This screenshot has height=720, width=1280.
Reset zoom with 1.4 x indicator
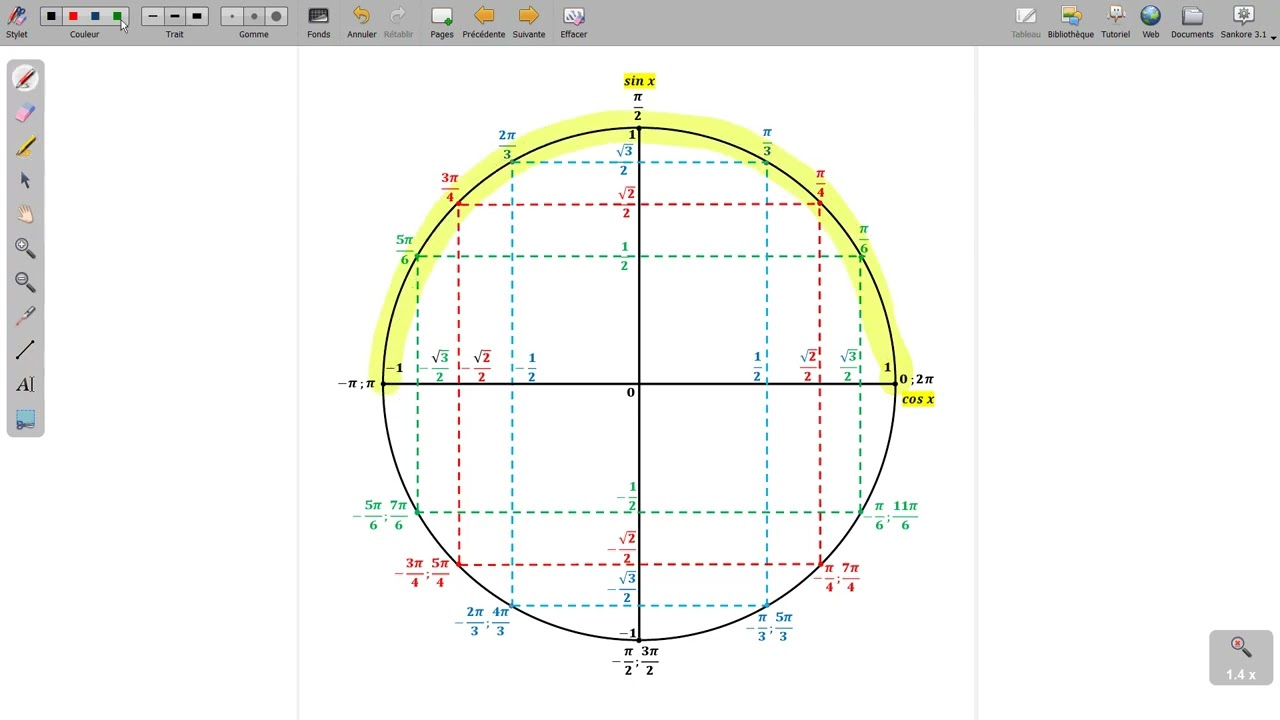coord(1241,657)
